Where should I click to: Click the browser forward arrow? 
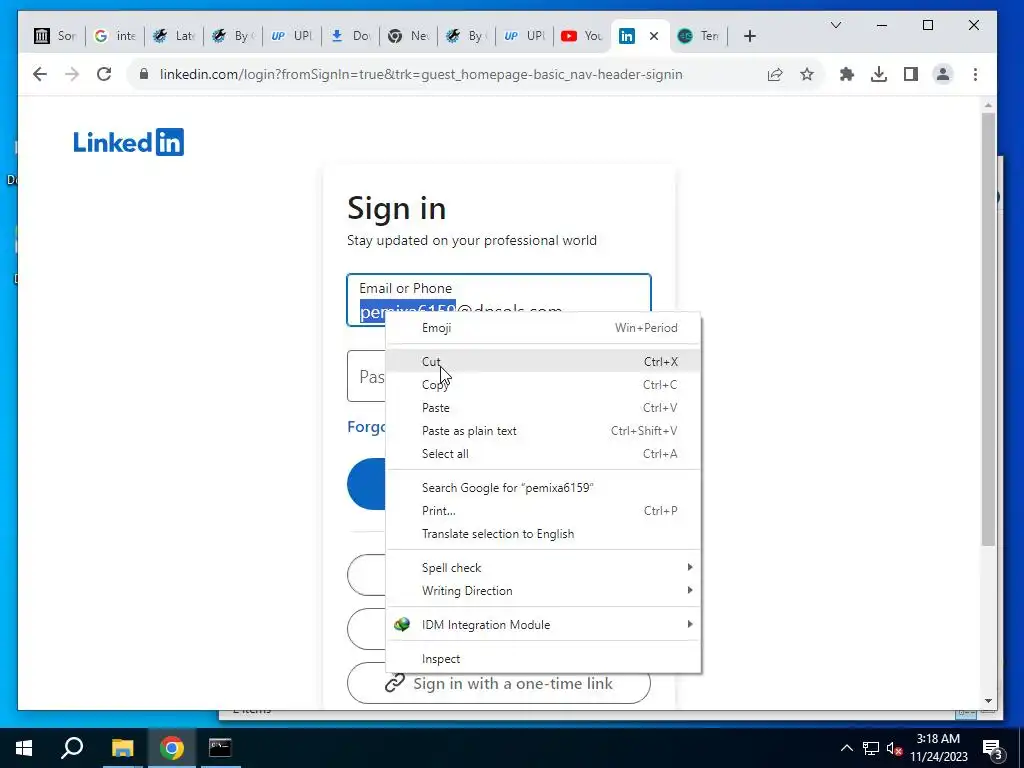pos(72,74)
